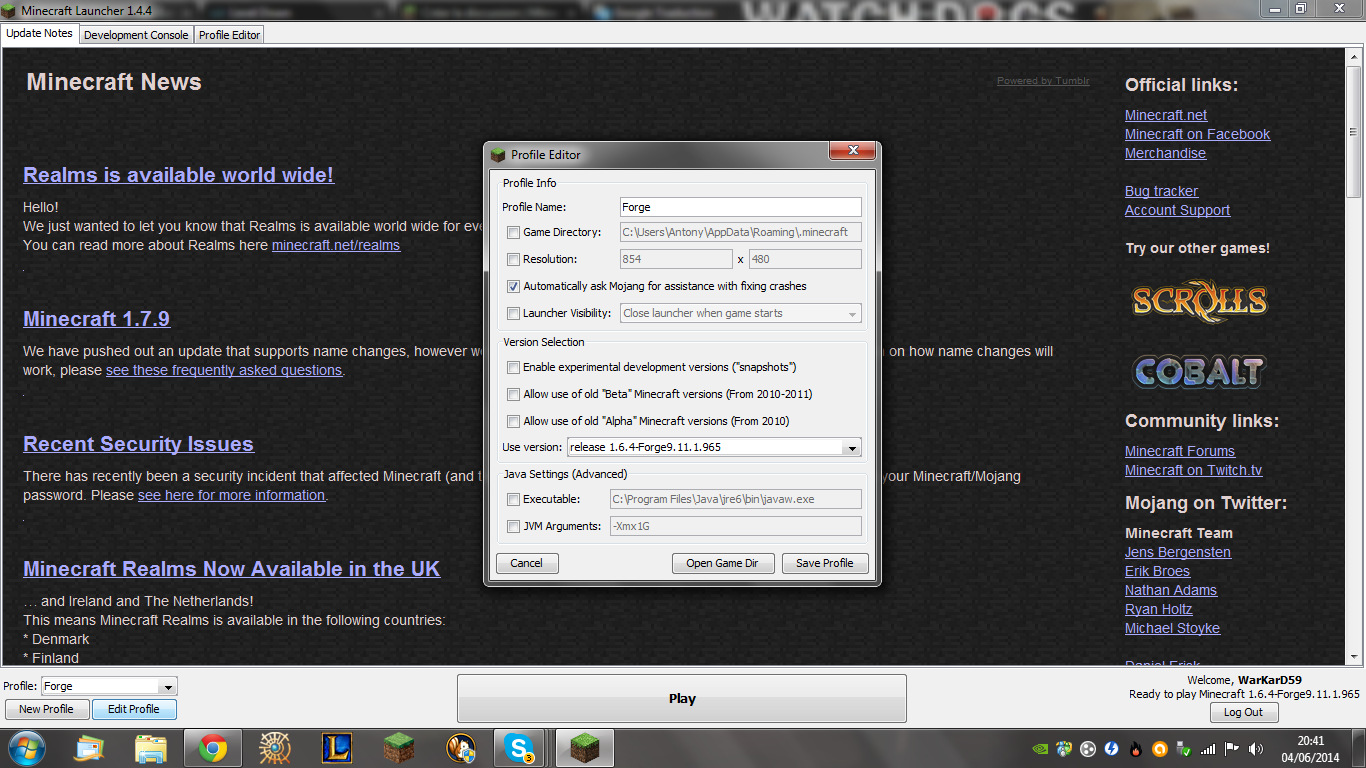This screenshot has width=1366, height=768.
Task: Open Windows Live Mail from the taskbar
Action: pyautogui.click(x=89, y=748)
